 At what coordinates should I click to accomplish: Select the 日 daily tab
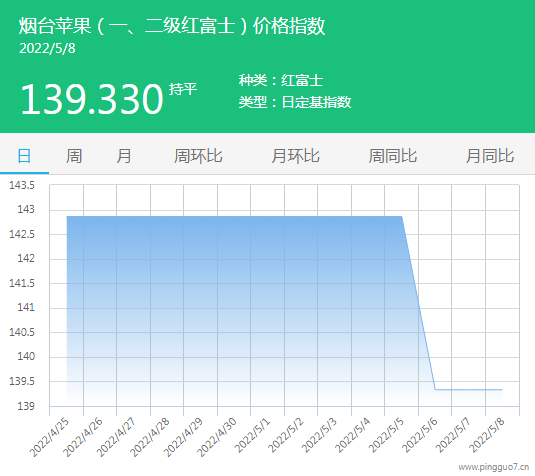24,156
